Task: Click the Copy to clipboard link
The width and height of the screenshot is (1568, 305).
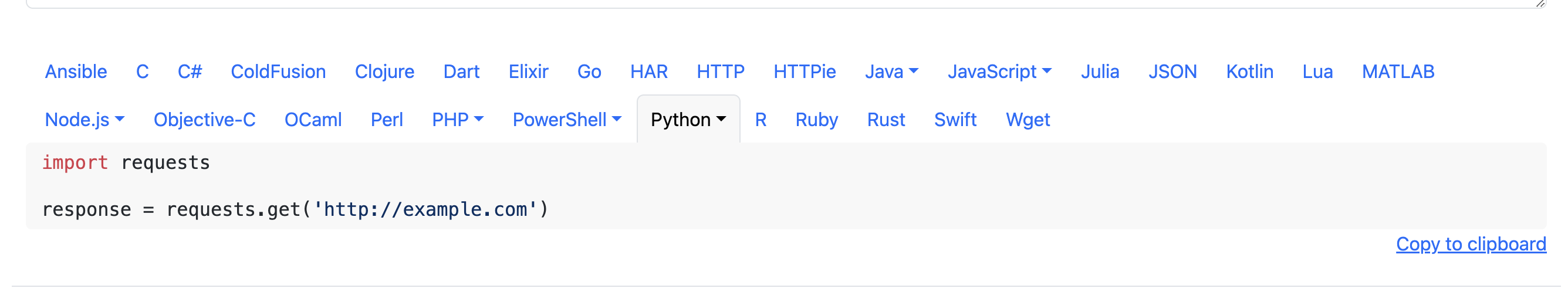Action: [1471, 244]
